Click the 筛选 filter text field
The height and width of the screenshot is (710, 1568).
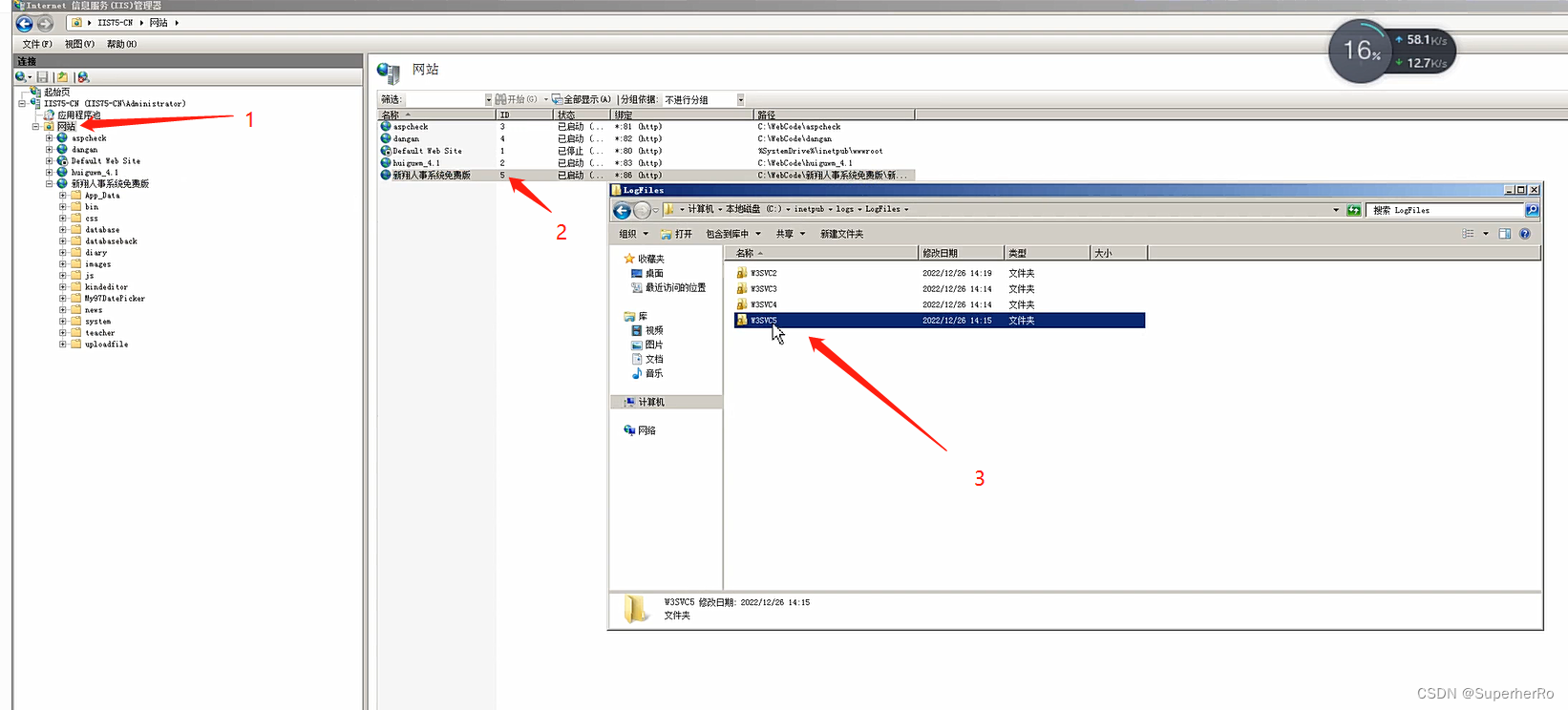[445, 100]
